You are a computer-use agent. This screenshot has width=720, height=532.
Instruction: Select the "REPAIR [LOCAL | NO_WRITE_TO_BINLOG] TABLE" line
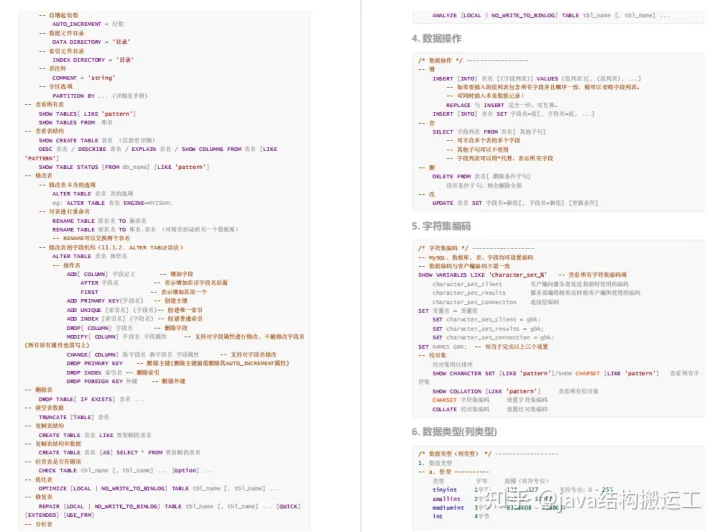(x=169, y=506)
